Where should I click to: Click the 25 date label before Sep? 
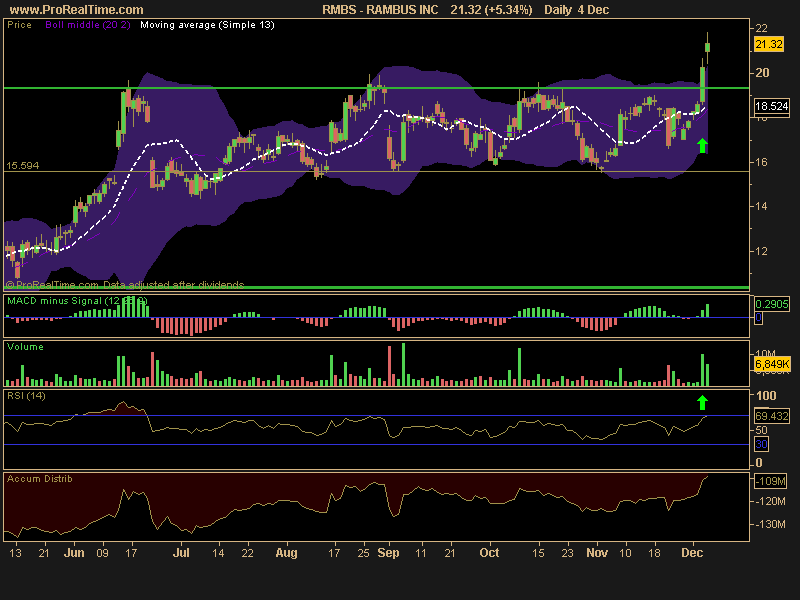(363, 553)
